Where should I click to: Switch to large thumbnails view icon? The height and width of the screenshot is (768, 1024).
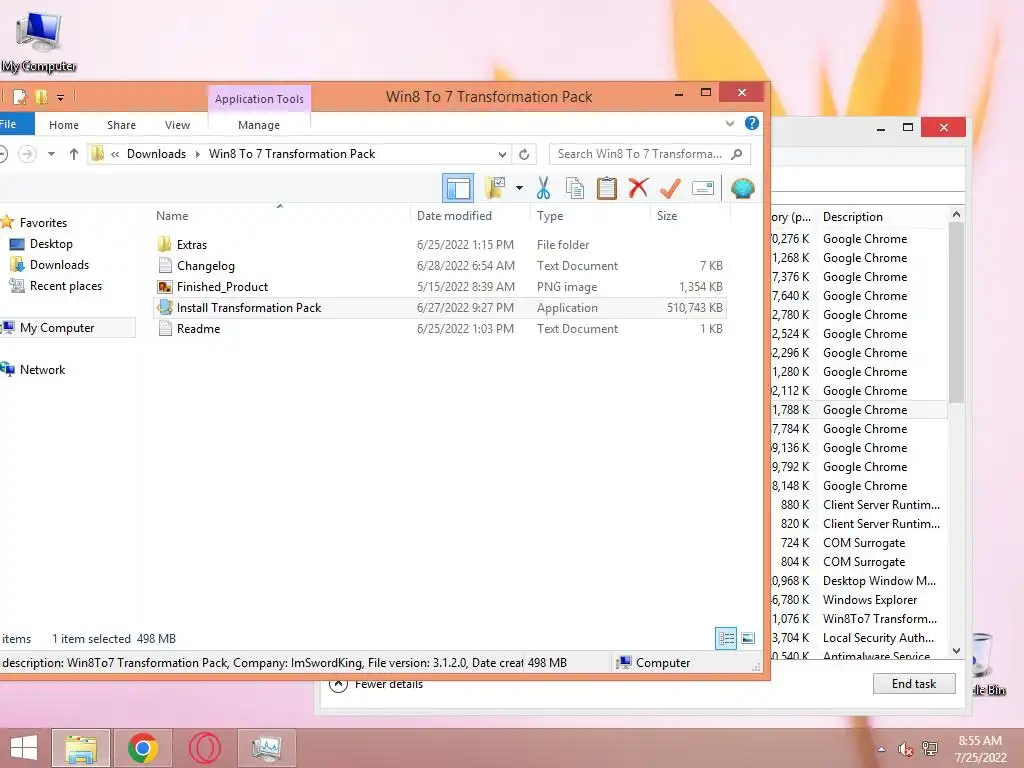pyautogui.click(x=748, y=639)
